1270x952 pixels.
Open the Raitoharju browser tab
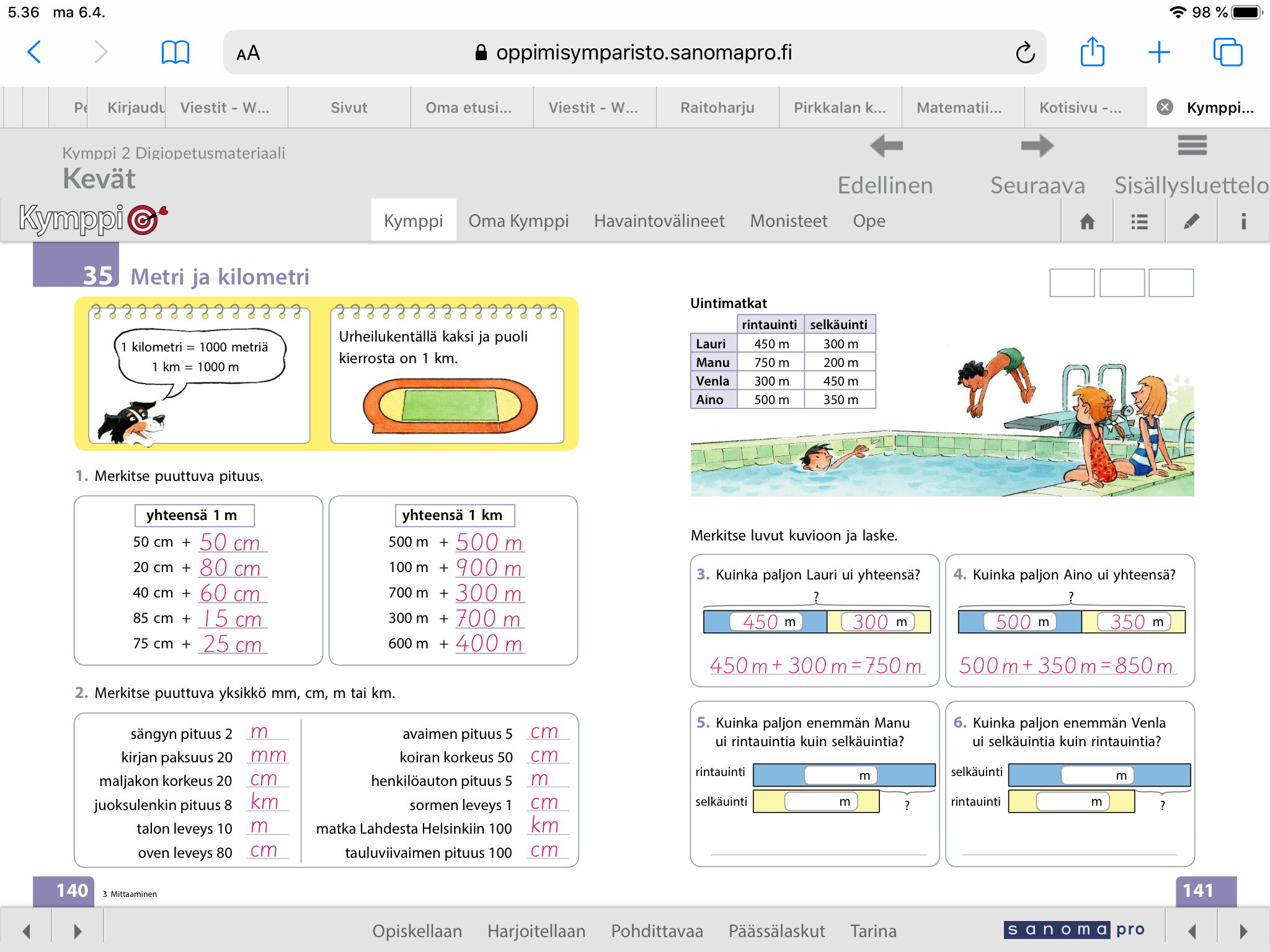pos(717,108)
